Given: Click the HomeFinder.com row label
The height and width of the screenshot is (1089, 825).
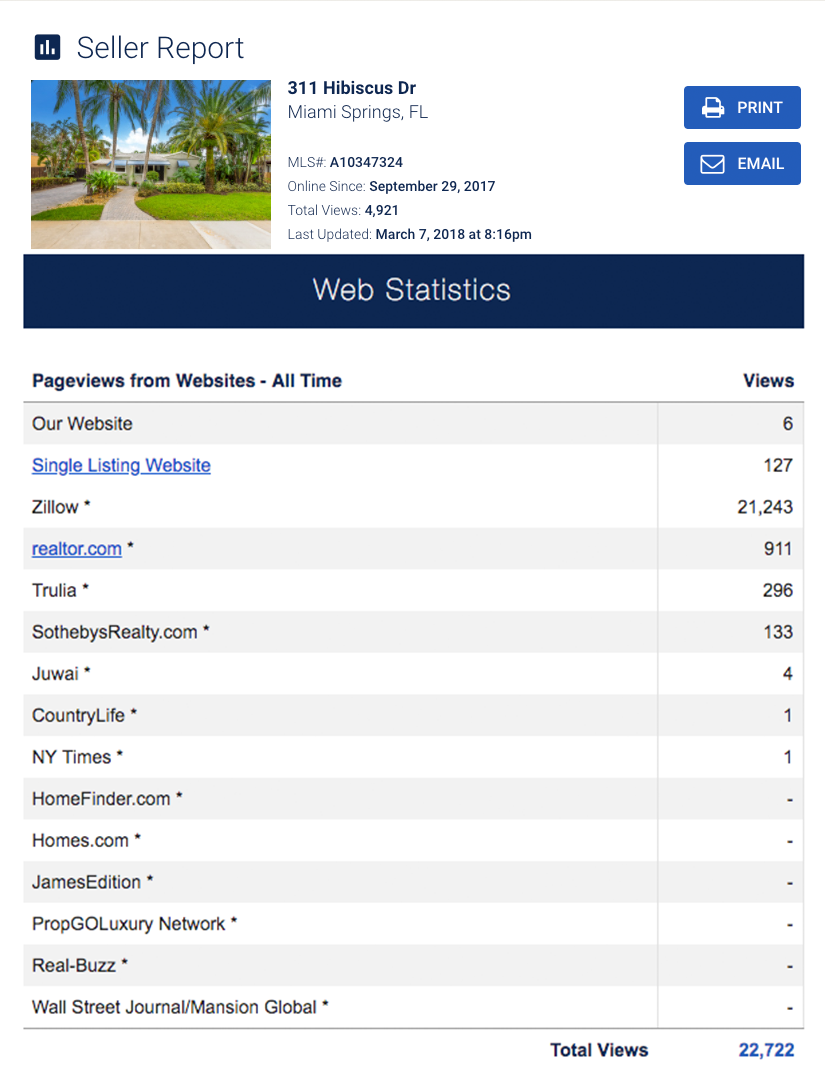Looking at the screenshot, I should [107, 799].
